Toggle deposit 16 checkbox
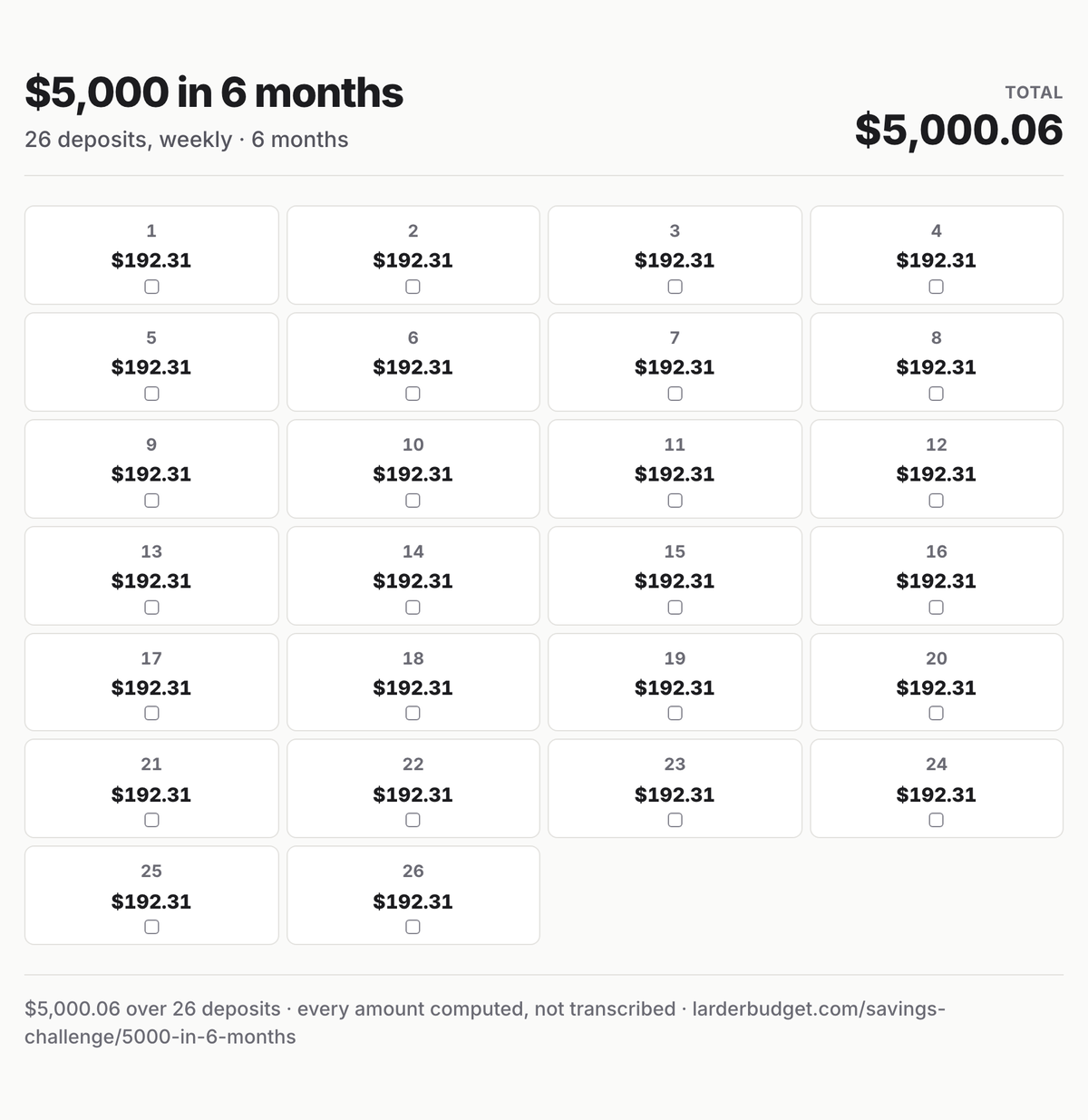This screenshot has width=1088, height=1120. pos(936,608)
